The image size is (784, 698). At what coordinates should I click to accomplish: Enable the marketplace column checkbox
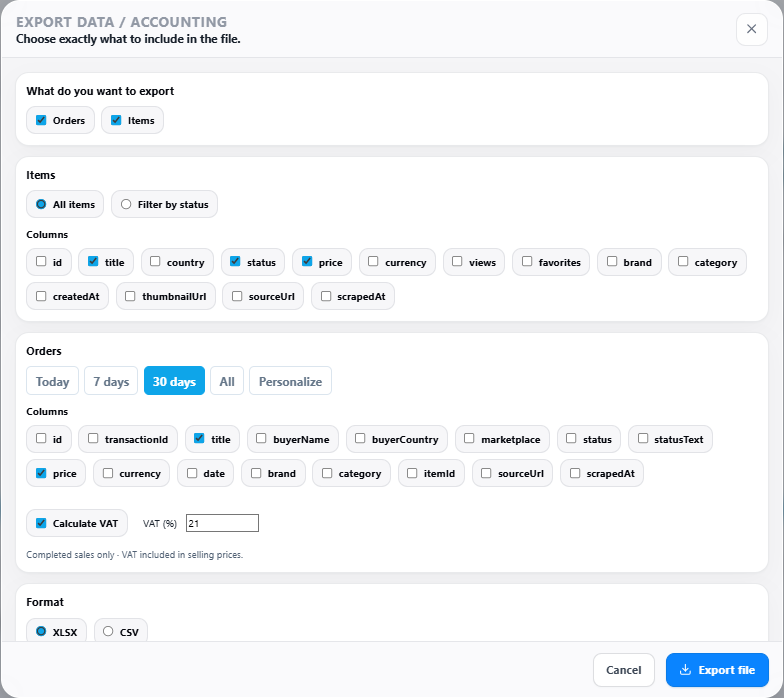pyautogui.click(x=469, y=438)
